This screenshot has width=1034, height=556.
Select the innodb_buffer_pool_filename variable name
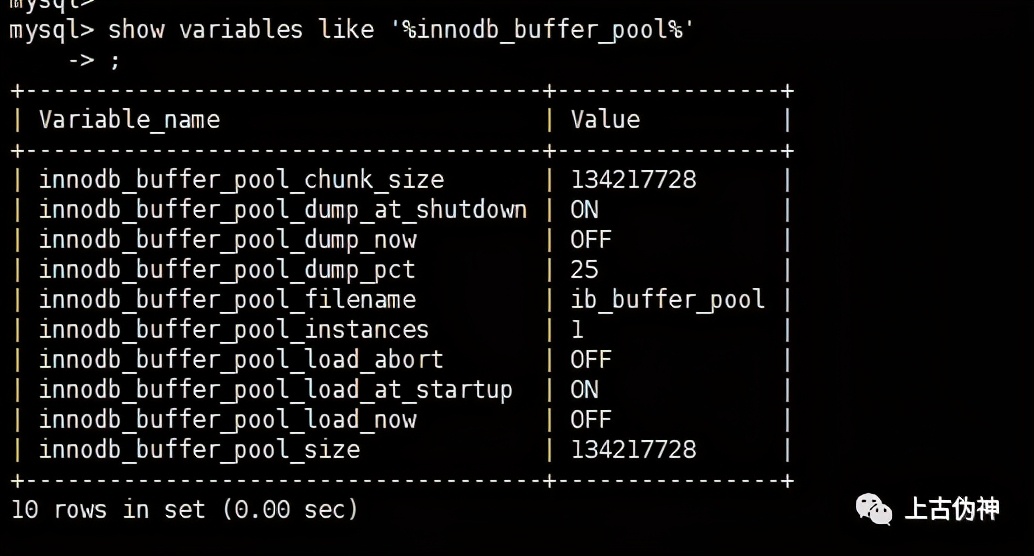pyautogui.click(x=228, y=299)
